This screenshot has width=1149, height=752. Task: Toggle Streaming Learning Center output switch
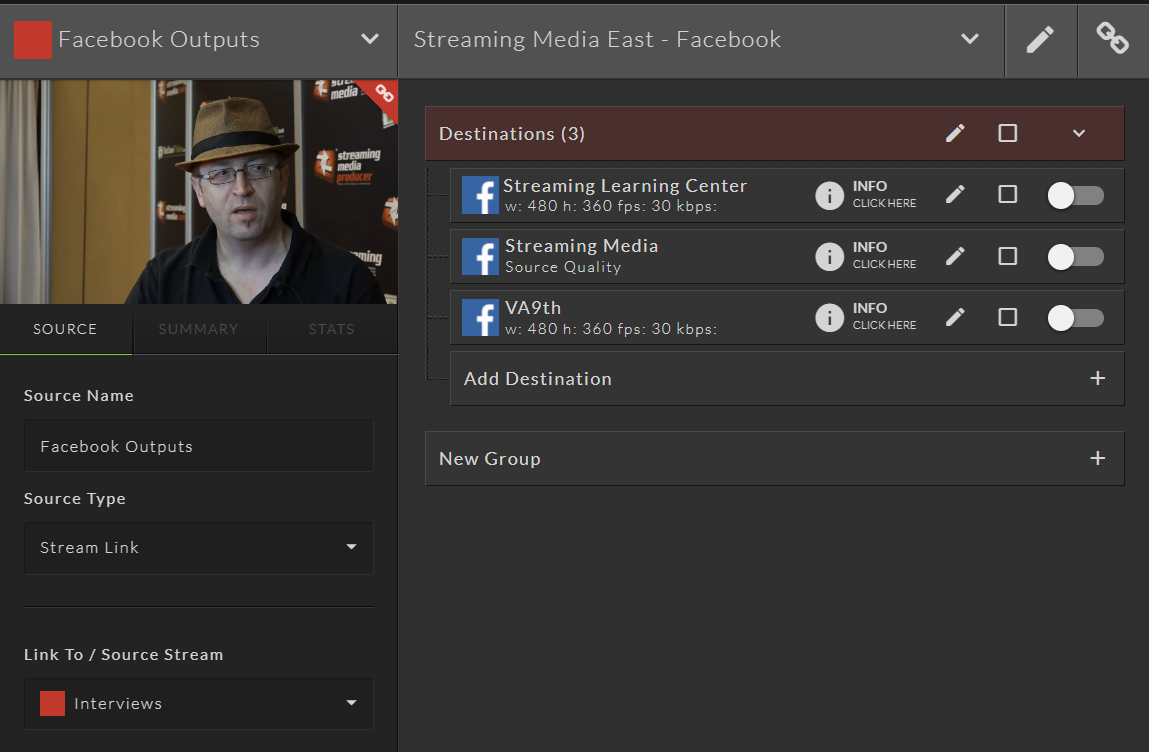click(x=1075, y=196)
